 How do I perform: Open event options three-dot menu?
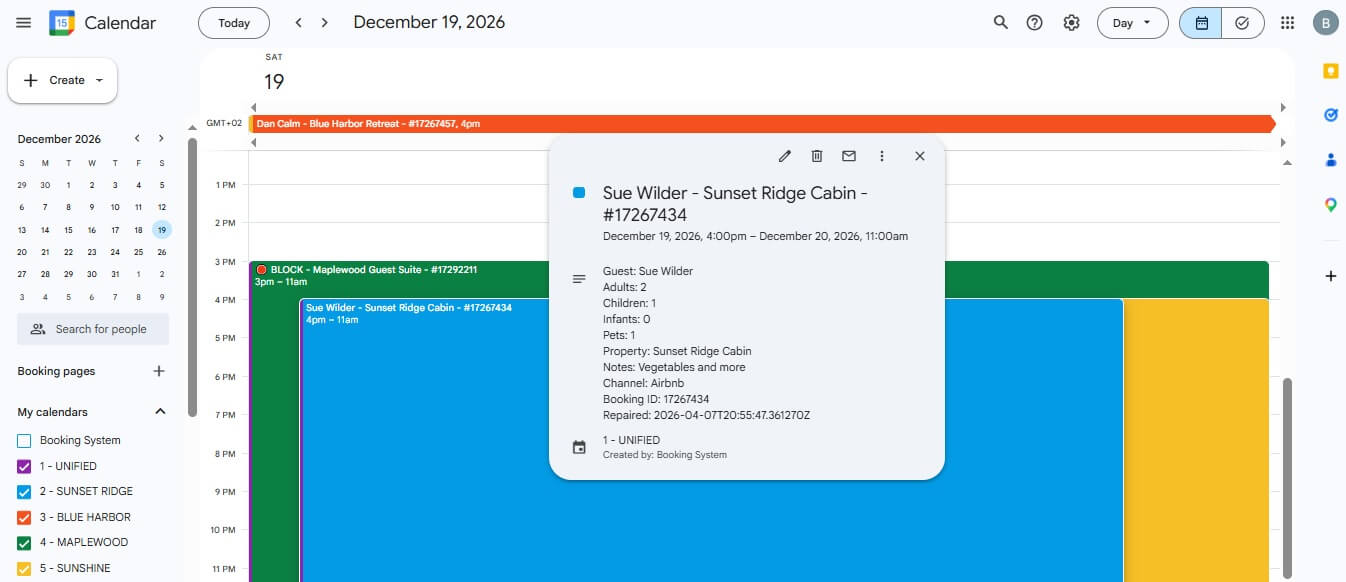(881, 156)
